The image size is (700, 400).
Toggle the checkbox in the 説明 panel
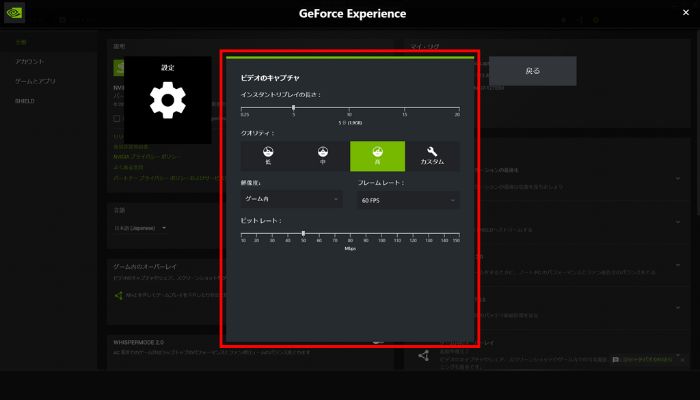click(117, 118)
